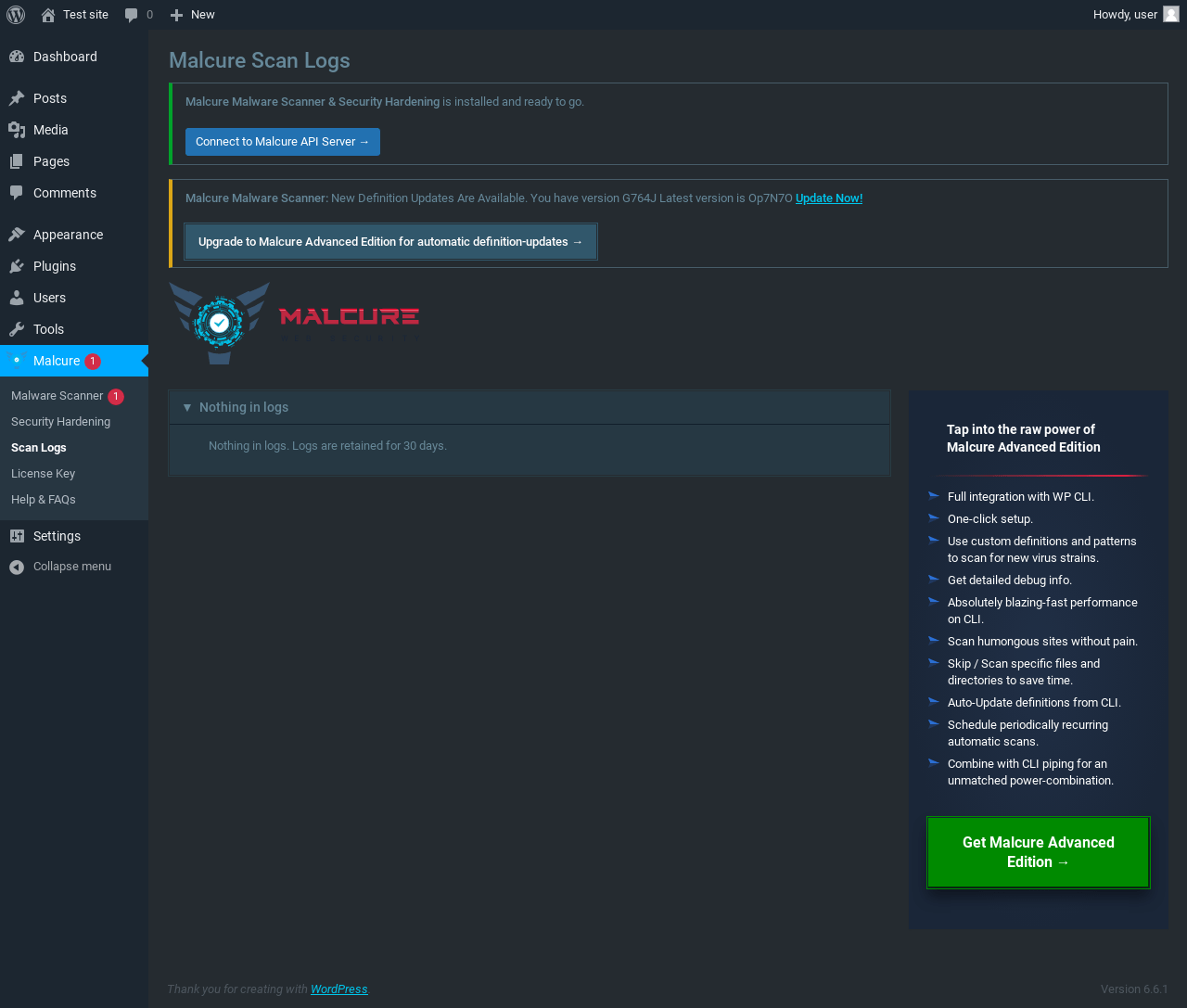
Task: Click the Collapse menu label
Action: [72, 567]
